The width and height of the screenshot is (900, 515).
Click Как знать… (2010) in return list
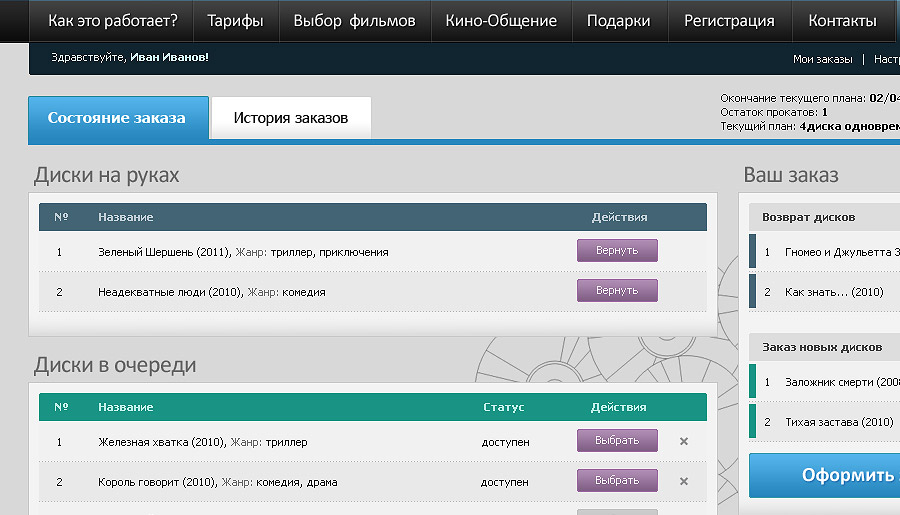point(834,292)
